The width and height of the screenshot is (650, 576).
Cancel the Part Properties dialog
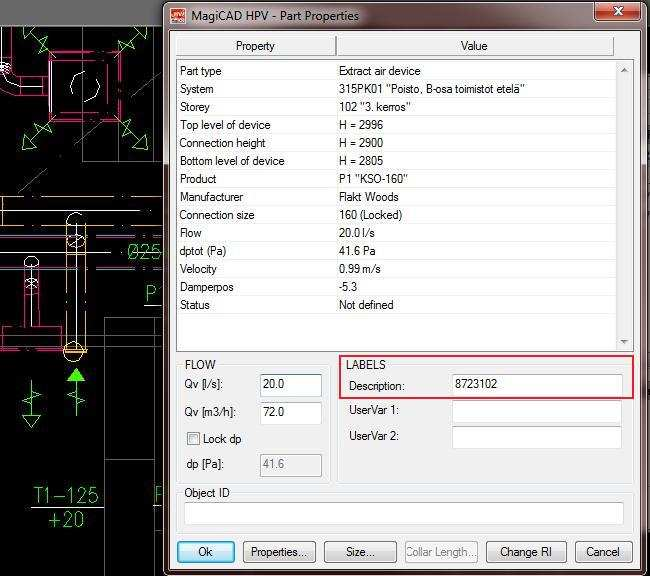click(x=603, y=552)
